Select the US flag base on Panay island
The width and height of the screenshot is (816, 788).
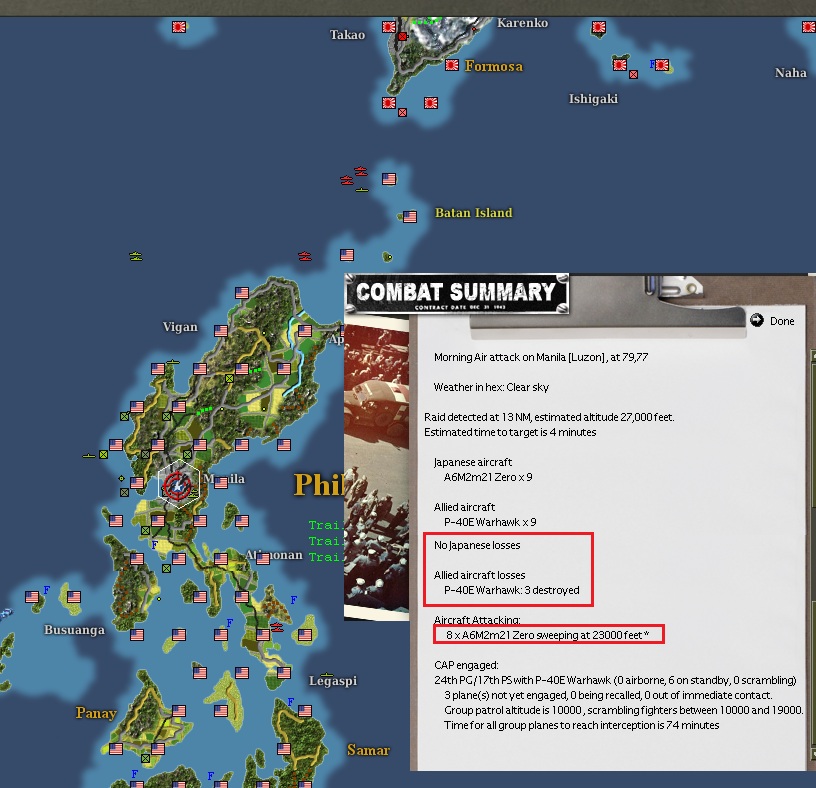[x=178, y=710]
